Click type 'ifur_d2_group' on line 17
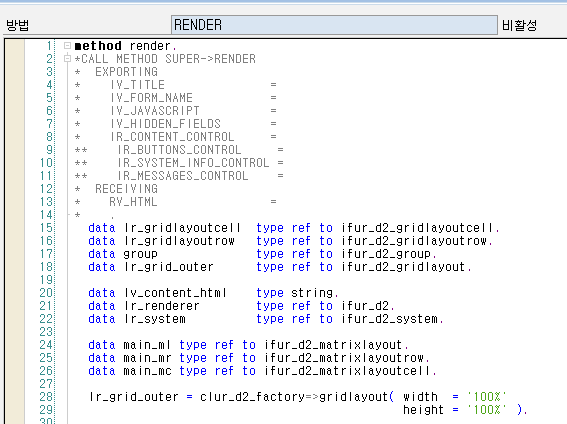 [x=386, y=254]
